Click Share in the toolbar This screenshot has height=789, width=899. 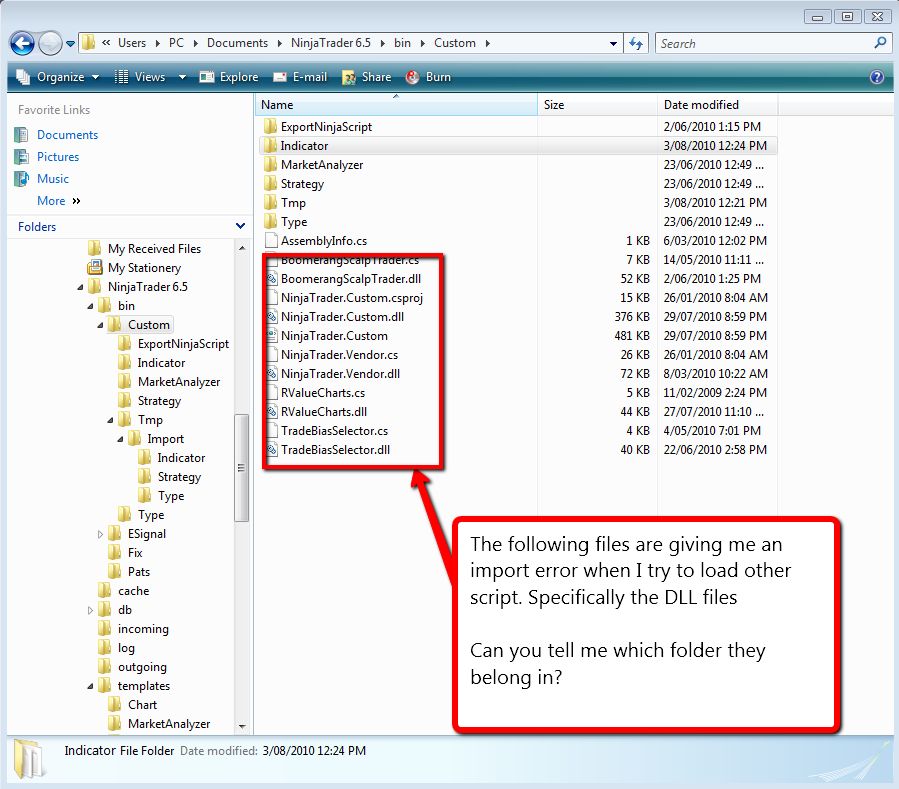366,77
